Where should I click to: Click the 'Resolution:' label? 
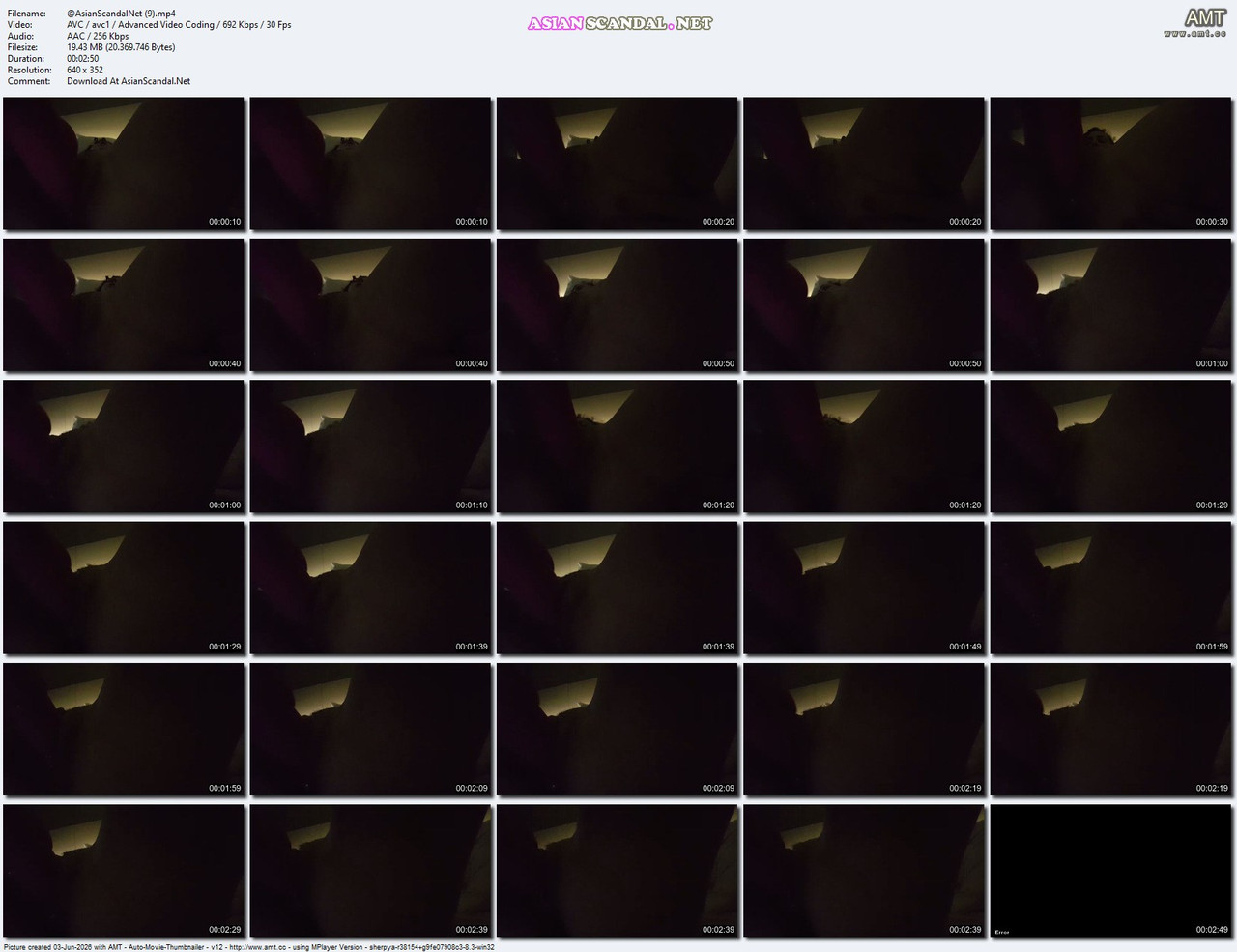[29, 71]
